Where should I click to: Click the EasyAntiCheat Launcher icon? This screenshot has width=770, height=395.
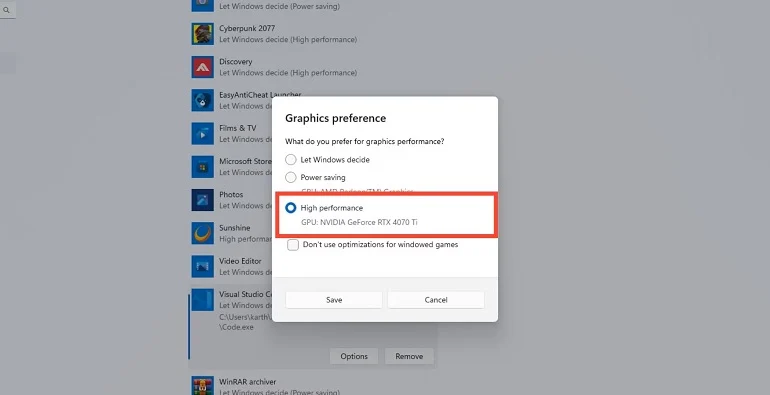(x=202, y=100)
